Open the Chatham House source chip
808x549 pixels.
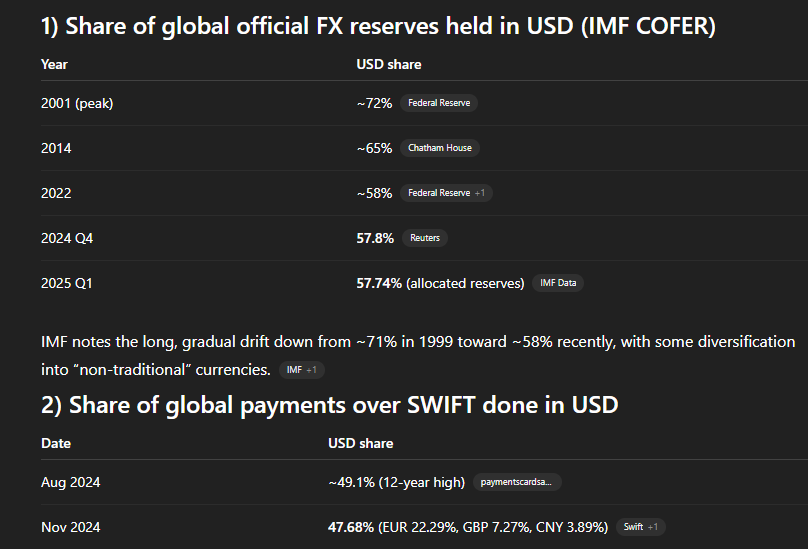(439, 148)
